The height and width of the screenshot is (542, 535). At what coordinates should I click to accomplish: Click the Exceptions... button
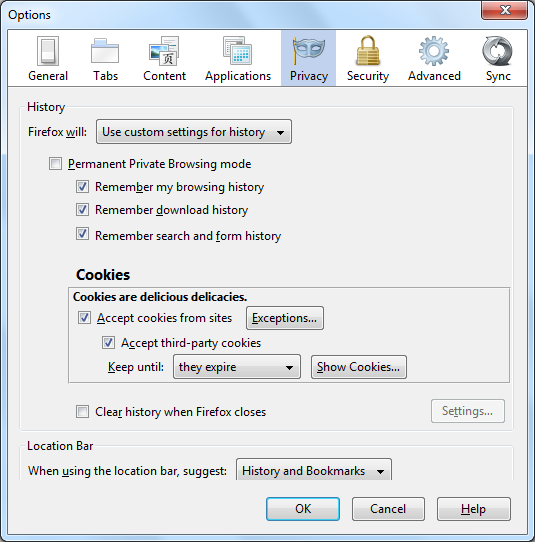pyautogui.click(x=285, y=318)
